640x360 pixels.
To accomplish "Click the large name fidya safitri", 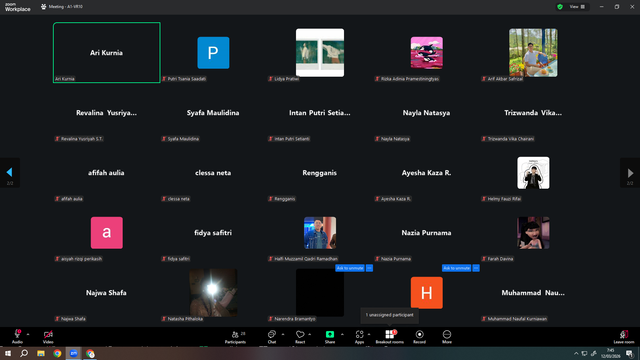I will (213, 233).
